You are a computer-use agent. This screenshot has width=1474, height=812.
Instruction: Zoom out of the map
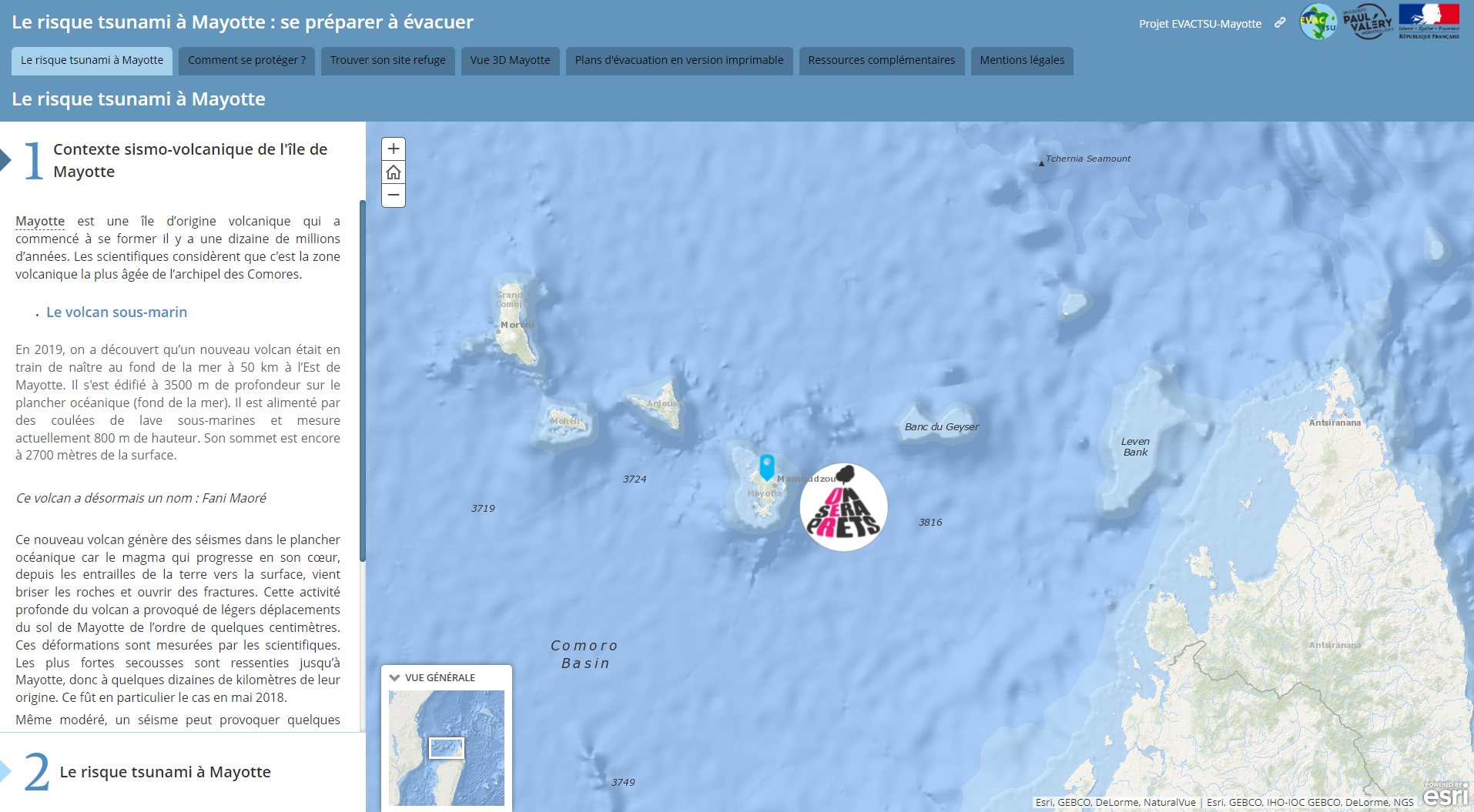[394, 195]
